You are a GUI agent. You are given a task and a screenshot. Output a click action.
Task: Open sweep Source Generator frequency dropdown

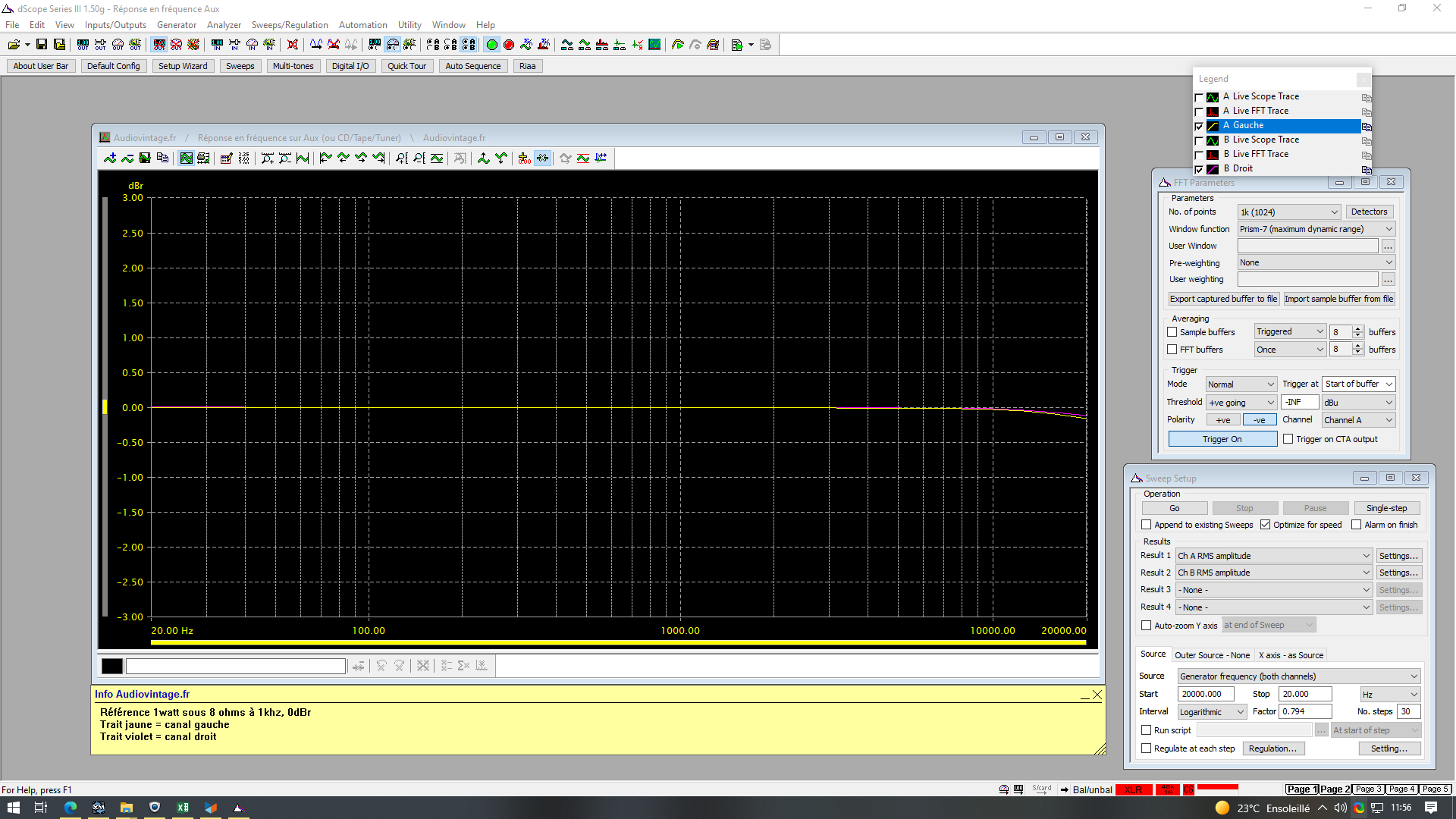pos(1299,676)
